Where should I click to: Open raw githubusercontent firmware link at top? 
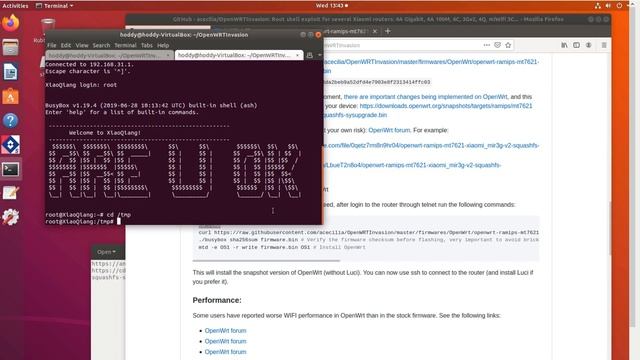click(431, 62)
